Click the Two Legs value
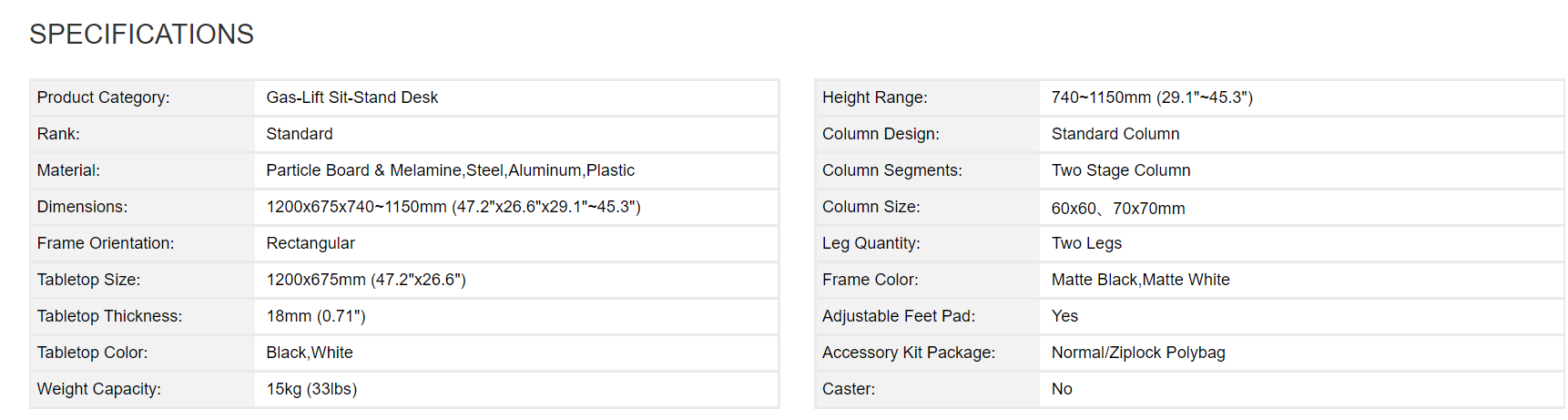Viewport: 1568px width, 420px height. [1086, 243]
